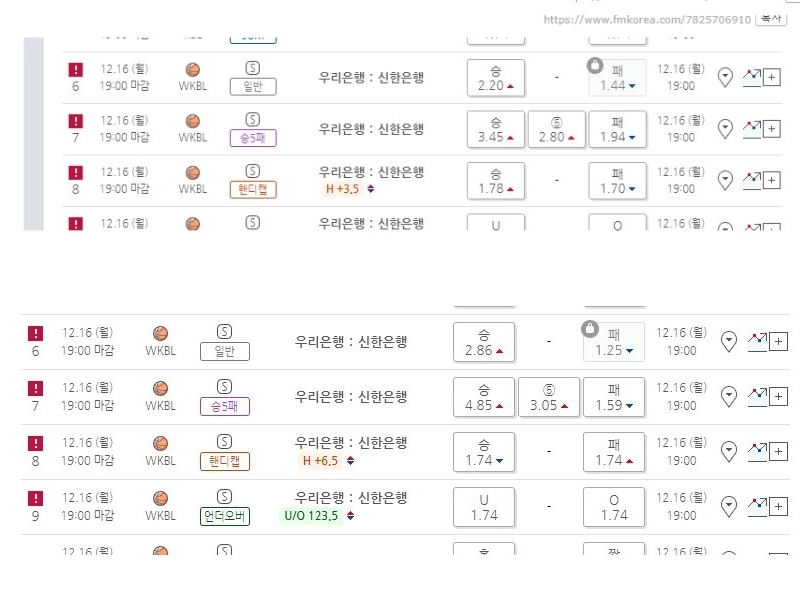Expand the plus box in the 승 4.85 row
The width and height of the screenshot is (800, 594).
point(779,397)
